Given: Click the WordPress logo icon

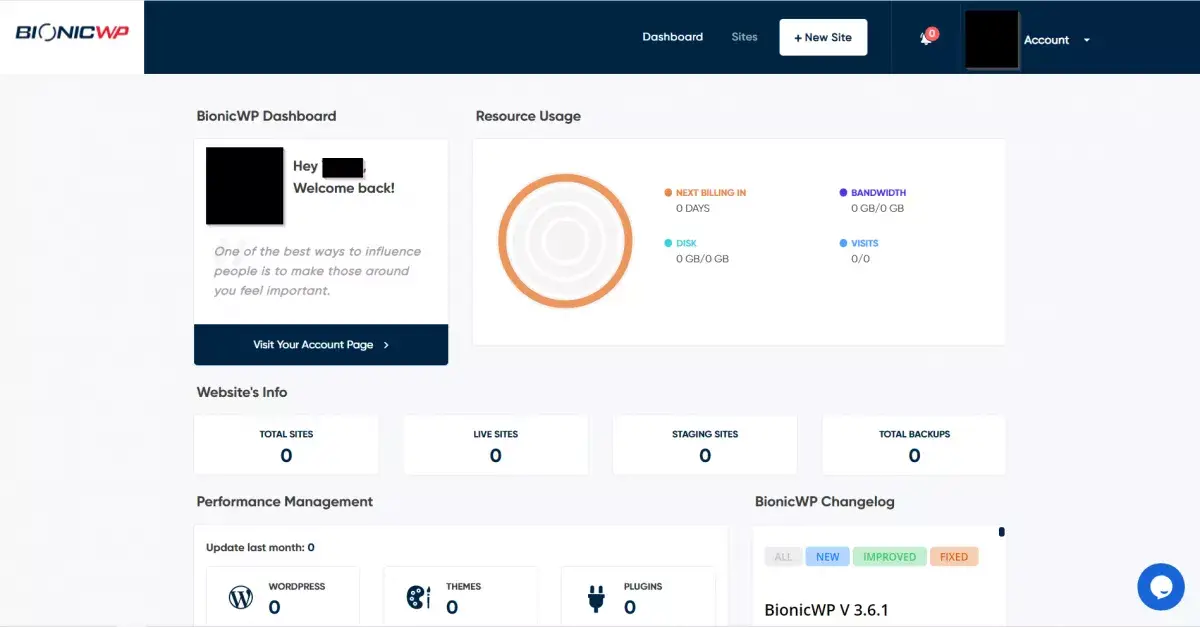Looking at the screenshot, I should (x=241, y=598).
